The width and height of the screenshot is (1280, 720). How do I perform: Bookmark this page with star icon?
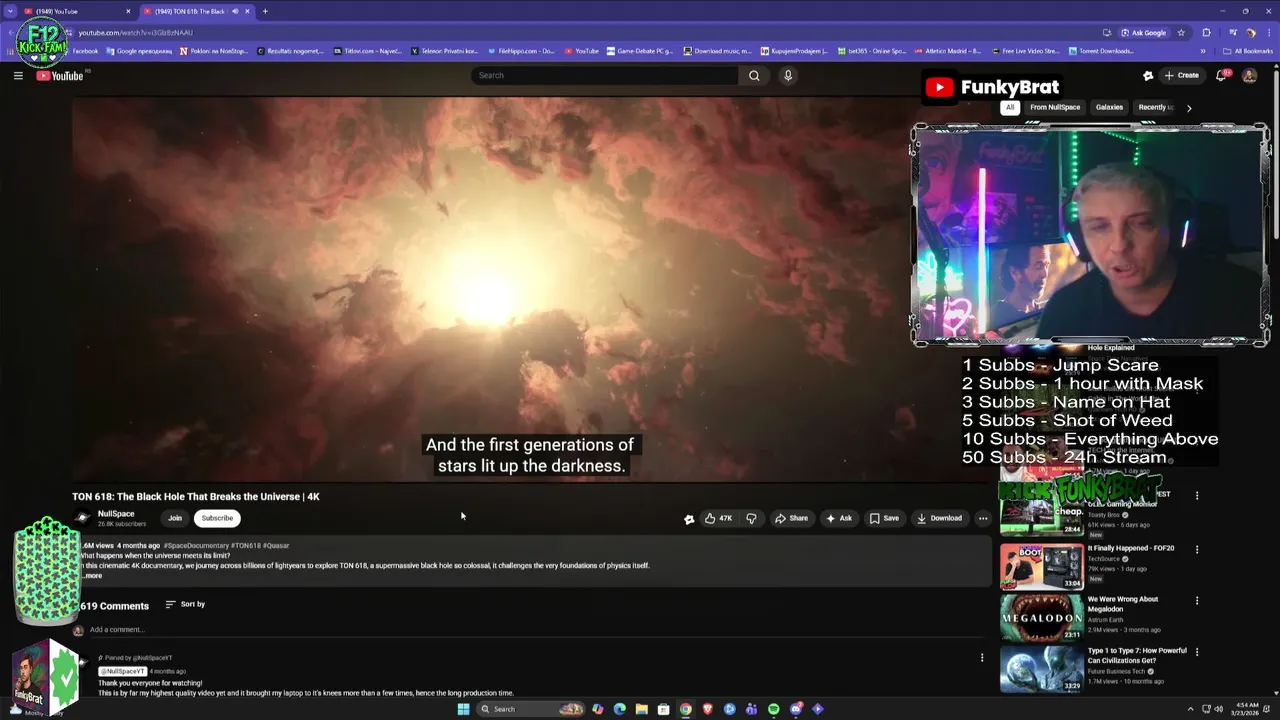(x=1181, y=32)
